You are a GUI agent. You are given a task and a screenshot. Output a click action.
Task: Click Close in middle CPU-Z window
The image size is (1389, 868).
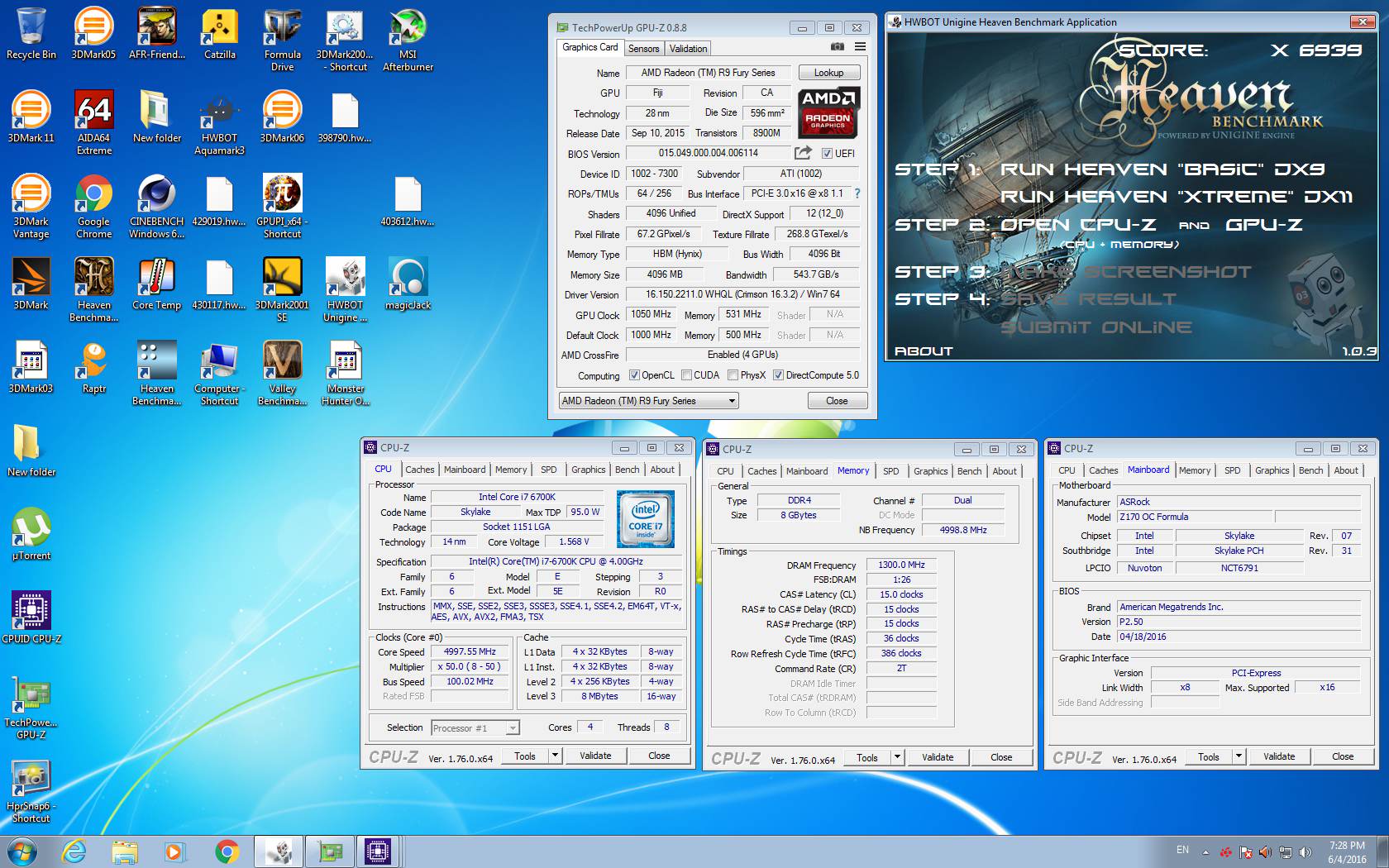point(1001,757)
